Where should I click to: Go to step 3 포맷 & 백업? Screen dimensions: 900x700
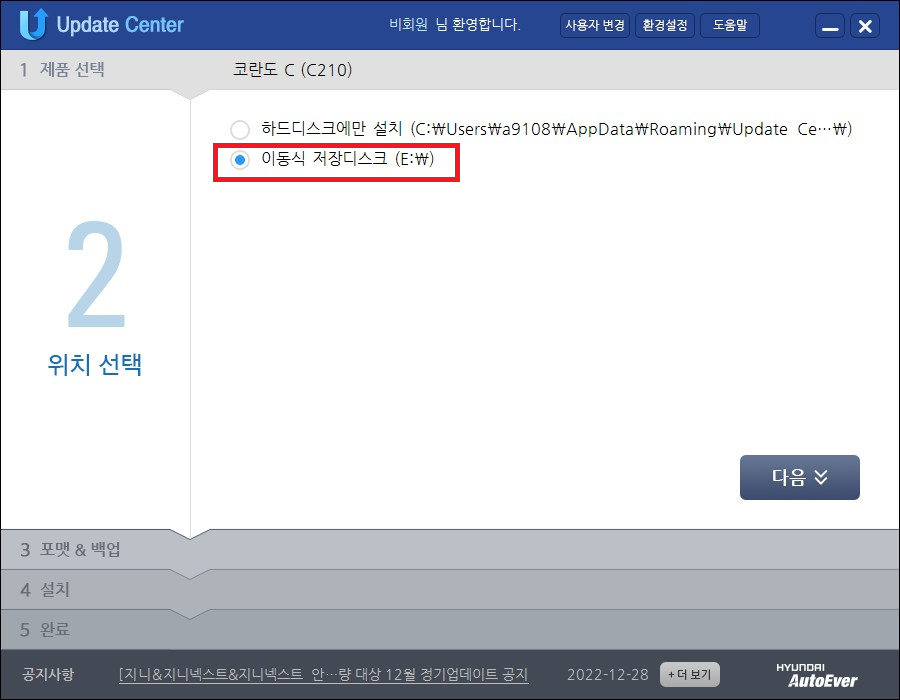point(70,549)
